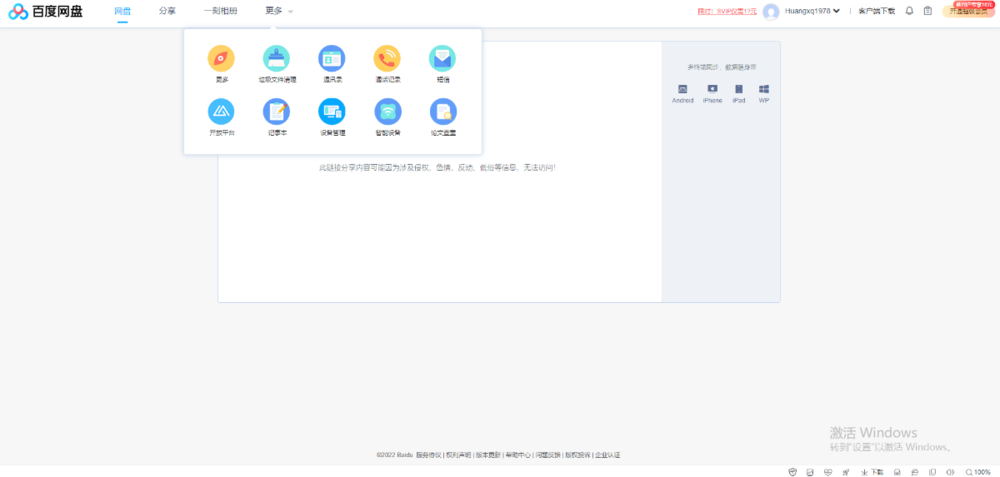Open the 企业认证 footer link

point(608,455)
